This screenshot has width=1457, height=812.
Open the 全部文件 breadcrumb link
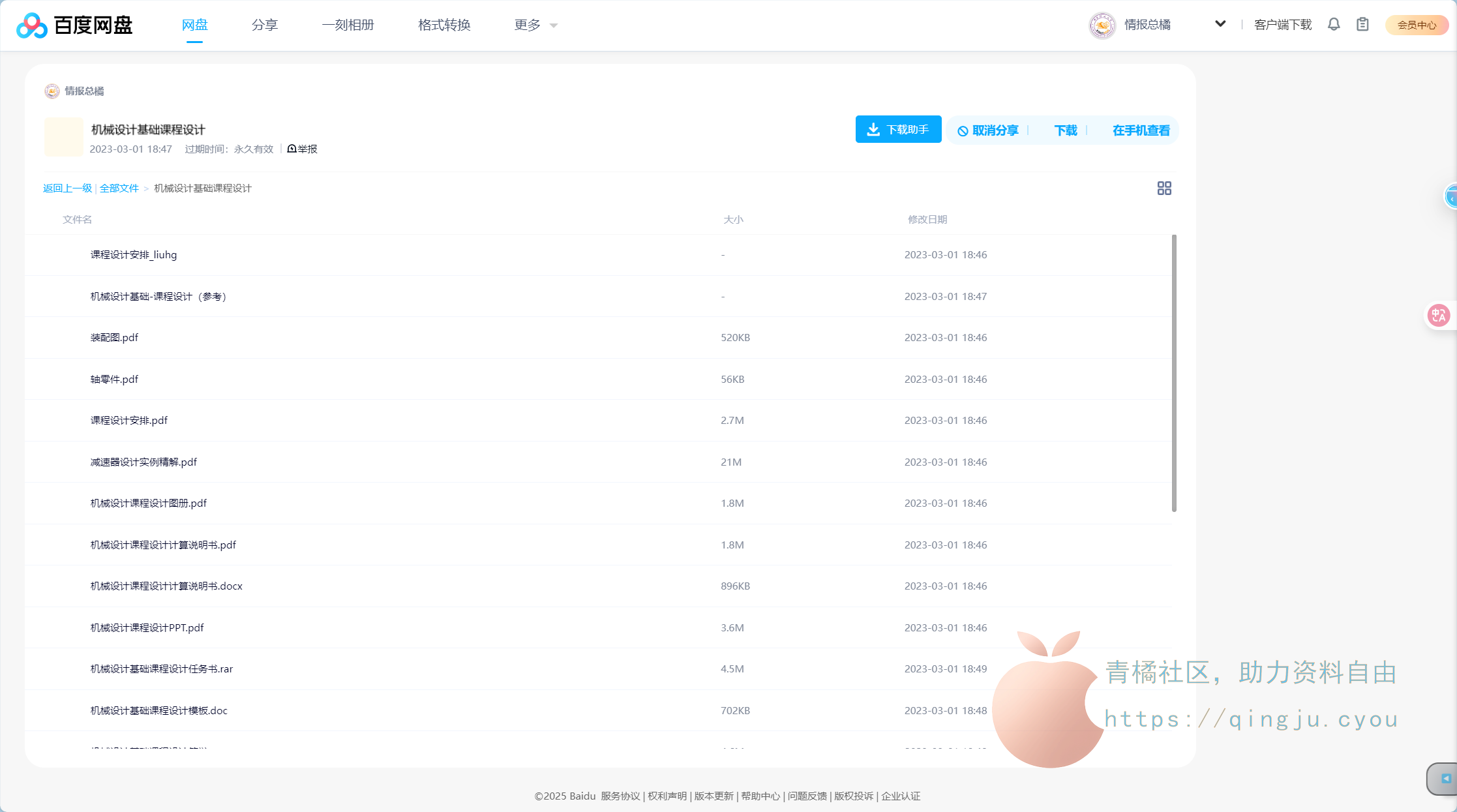tap(119, 188)
